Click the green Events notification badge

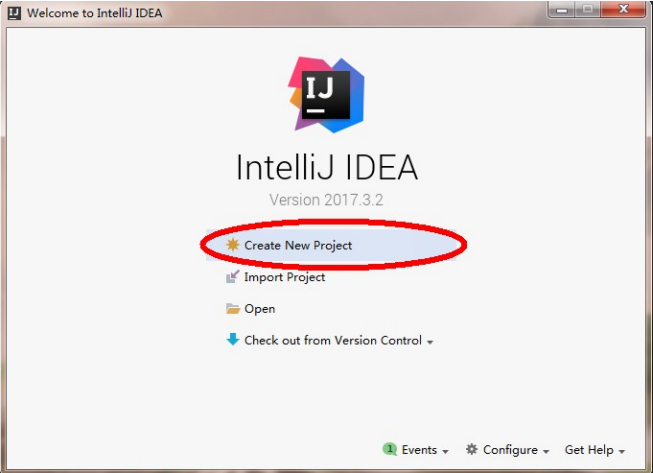pyautogui.click(x=390, y=449)
